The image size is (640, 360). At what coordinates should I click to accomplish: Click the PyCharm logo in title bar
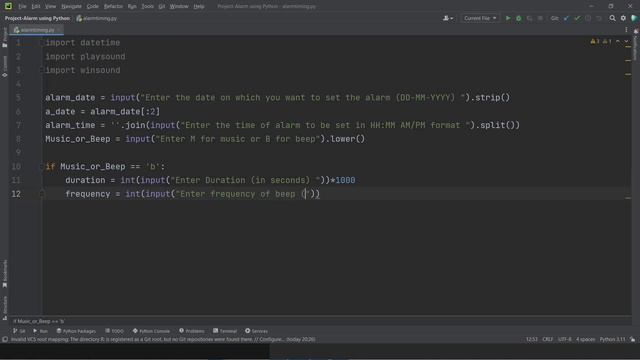(8, 6)
